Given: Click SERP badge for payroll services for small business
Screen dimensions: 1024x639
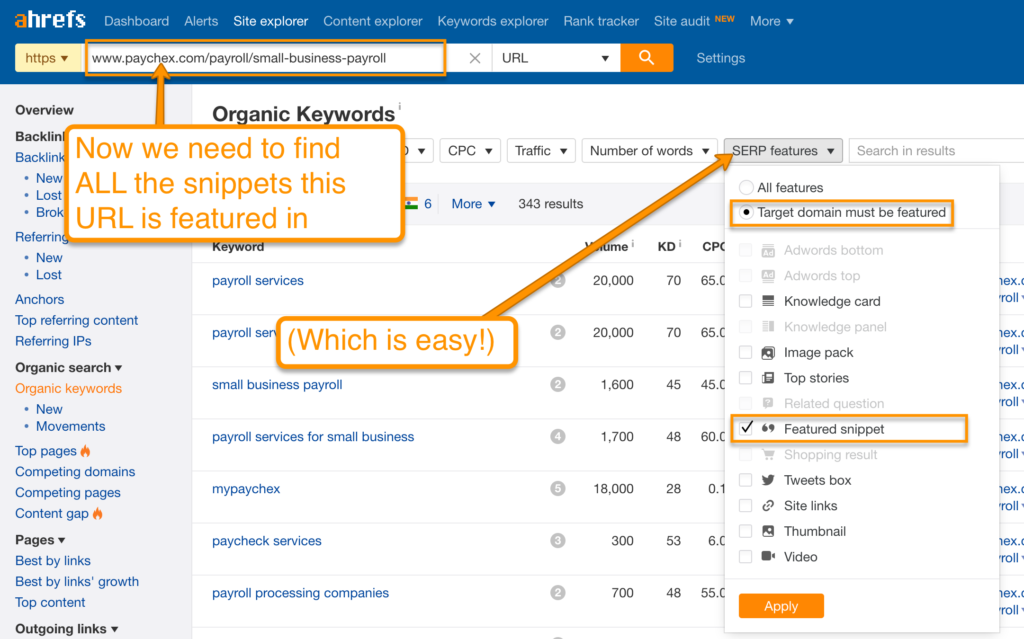Looking at the screenshot, I should (x=557, y=436).
